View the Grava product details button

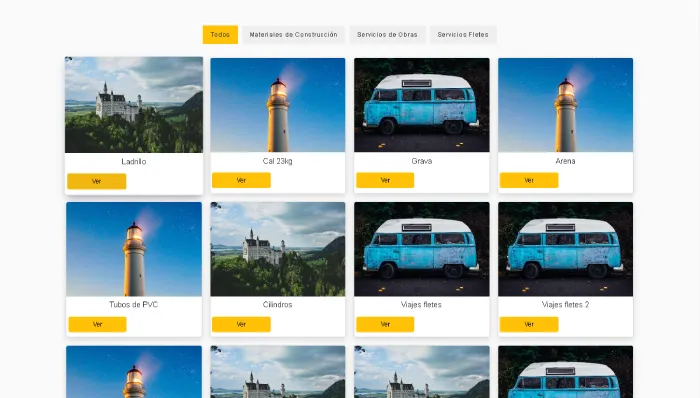coord(385,180)
